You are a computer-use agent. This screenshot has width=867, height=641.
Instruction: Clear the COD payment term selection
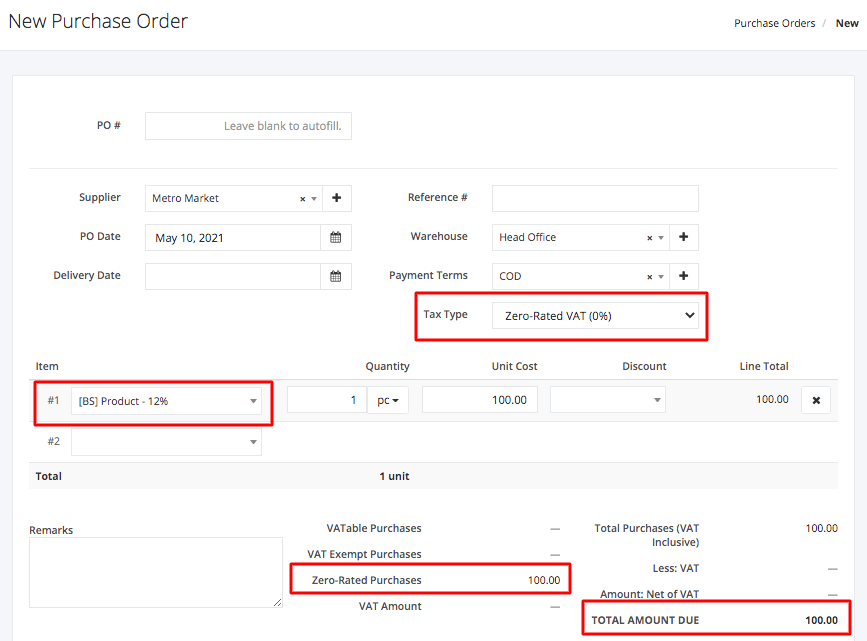648,276
